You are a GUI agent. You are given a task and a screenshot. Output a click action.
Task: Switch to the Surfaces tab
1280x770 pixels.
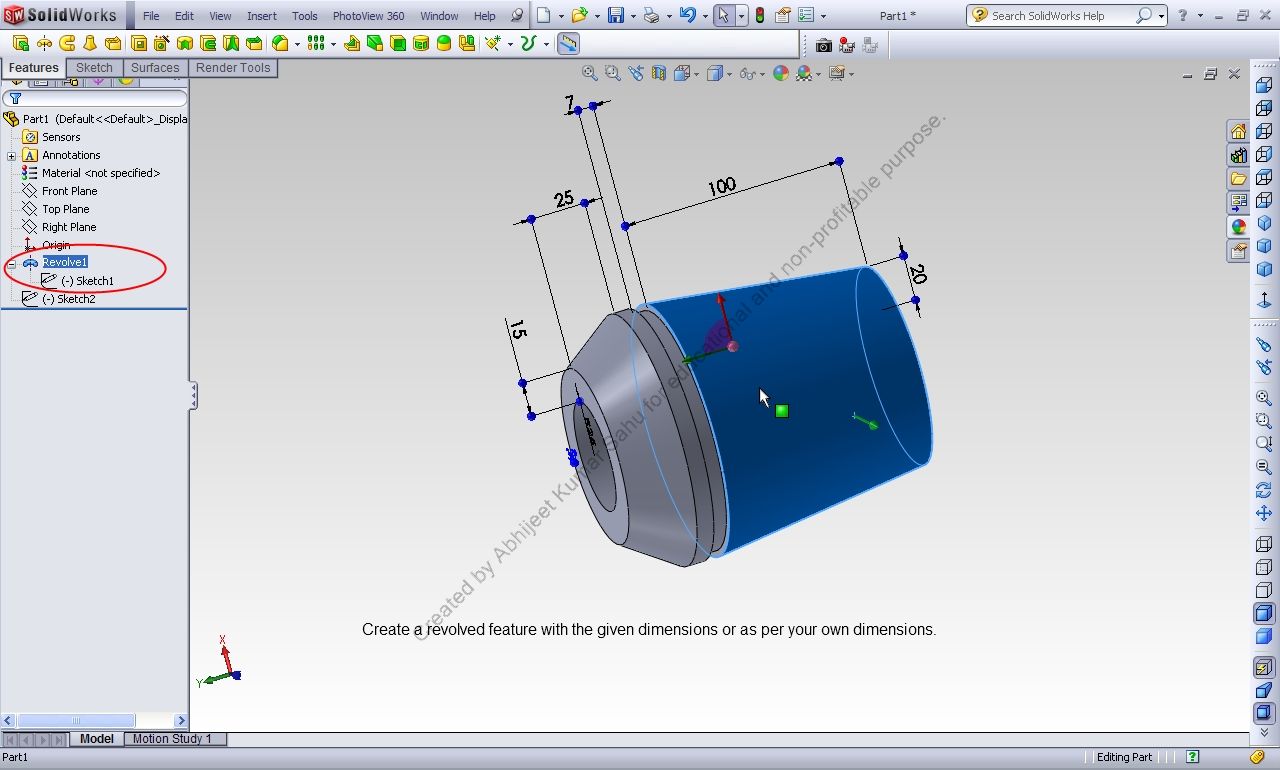click(155, 68)
